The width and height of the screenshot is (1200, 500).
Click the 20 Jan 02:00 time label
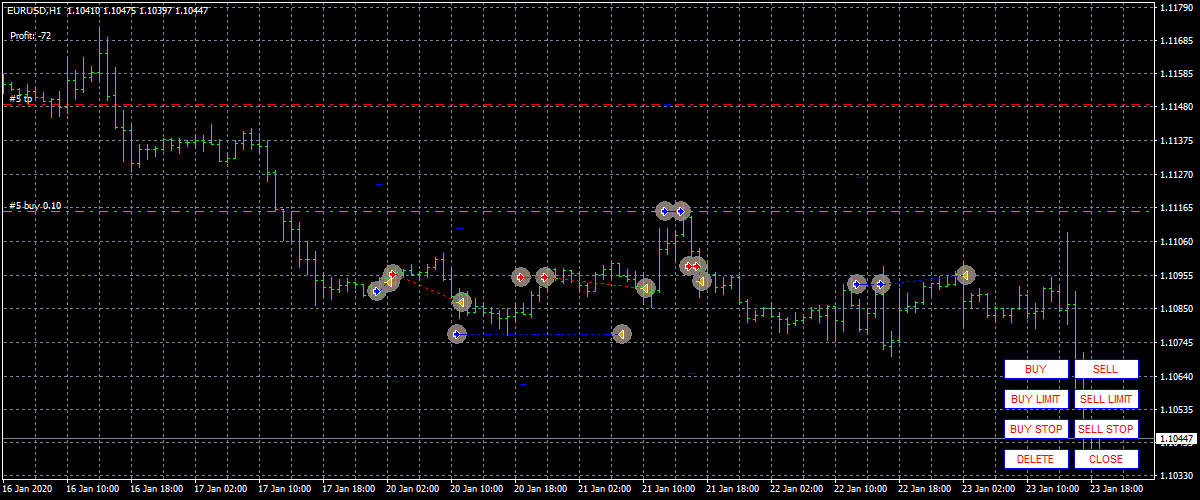(411, 490)
